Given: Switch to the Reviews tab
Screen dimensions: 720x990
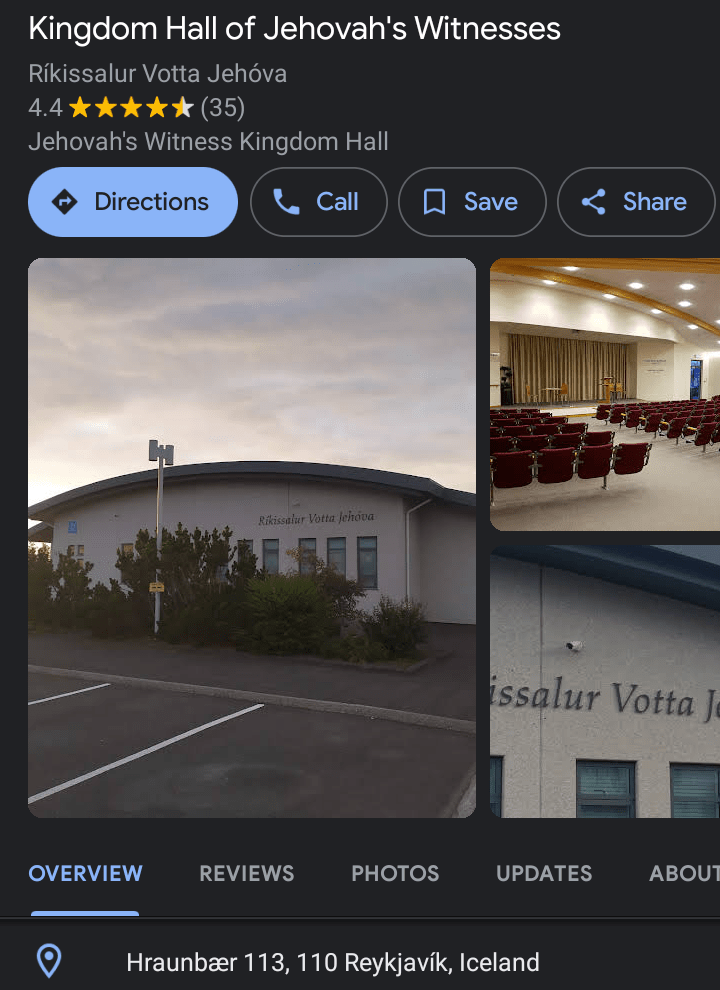Looking at the screenshot, I should point(247,873).
